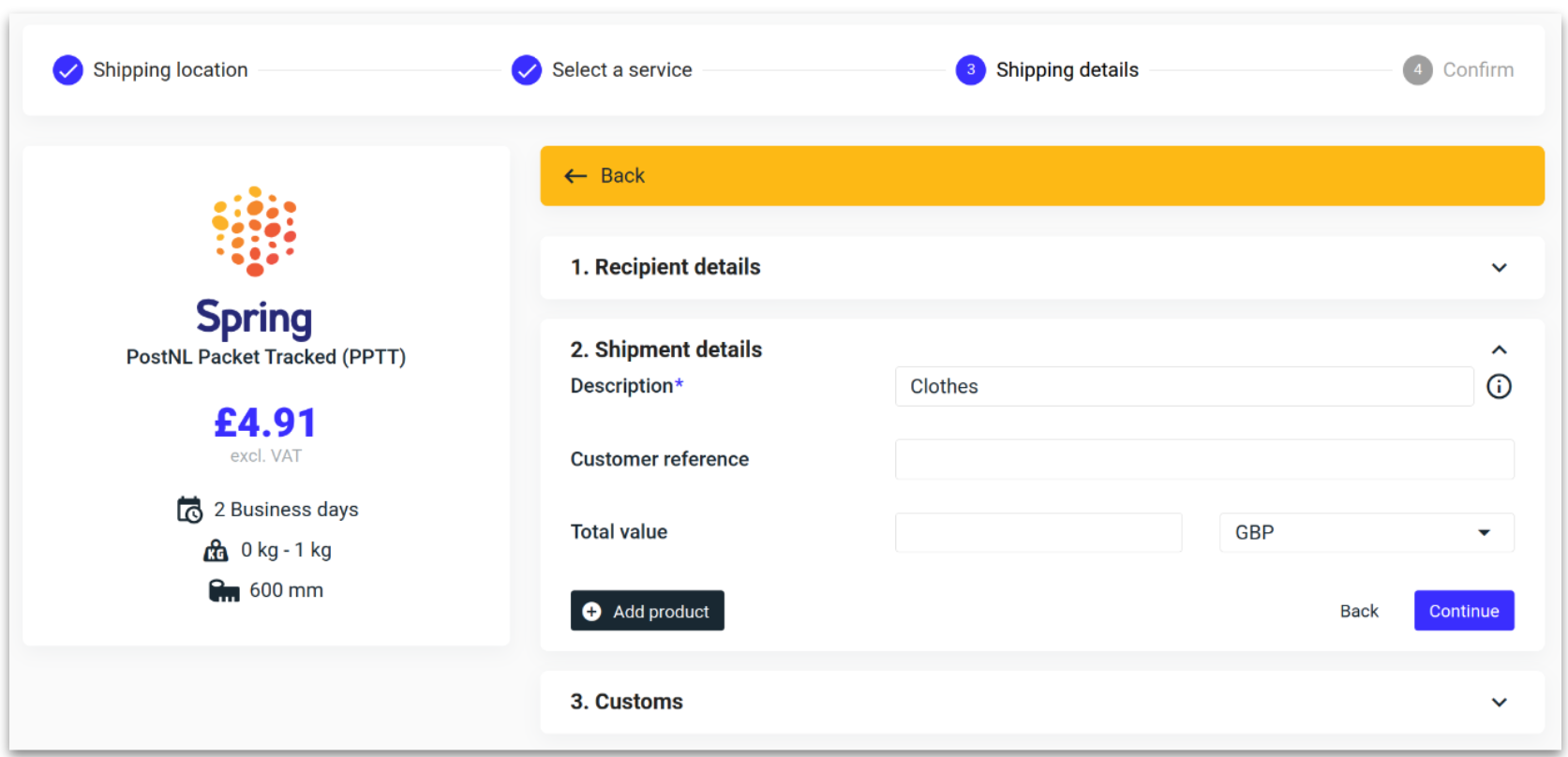
Task: Click the Back link beside Continue
Action: click(1359, 611)
